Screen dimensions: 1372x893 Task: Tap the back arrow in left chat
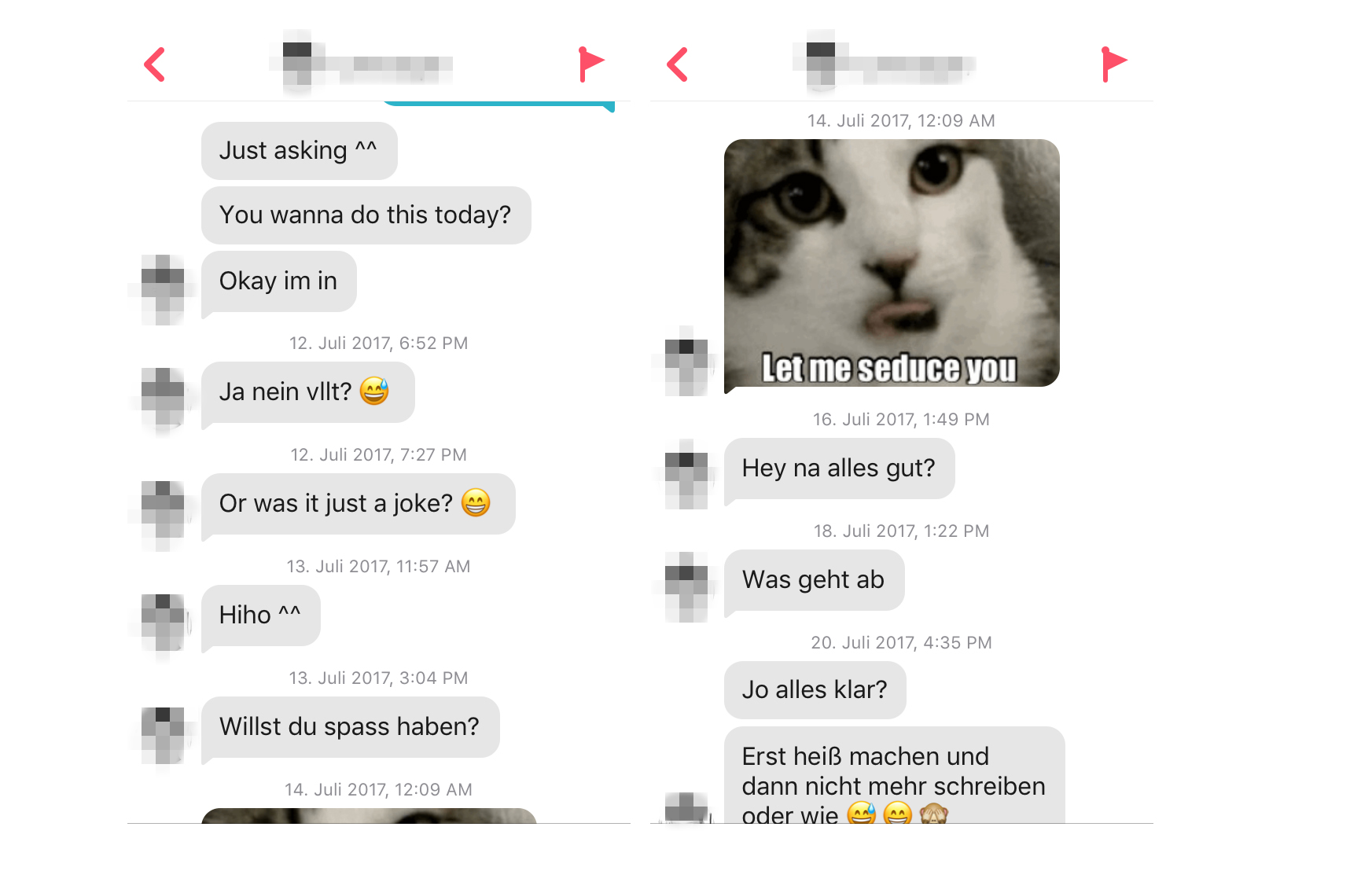[x=154, y=64]
